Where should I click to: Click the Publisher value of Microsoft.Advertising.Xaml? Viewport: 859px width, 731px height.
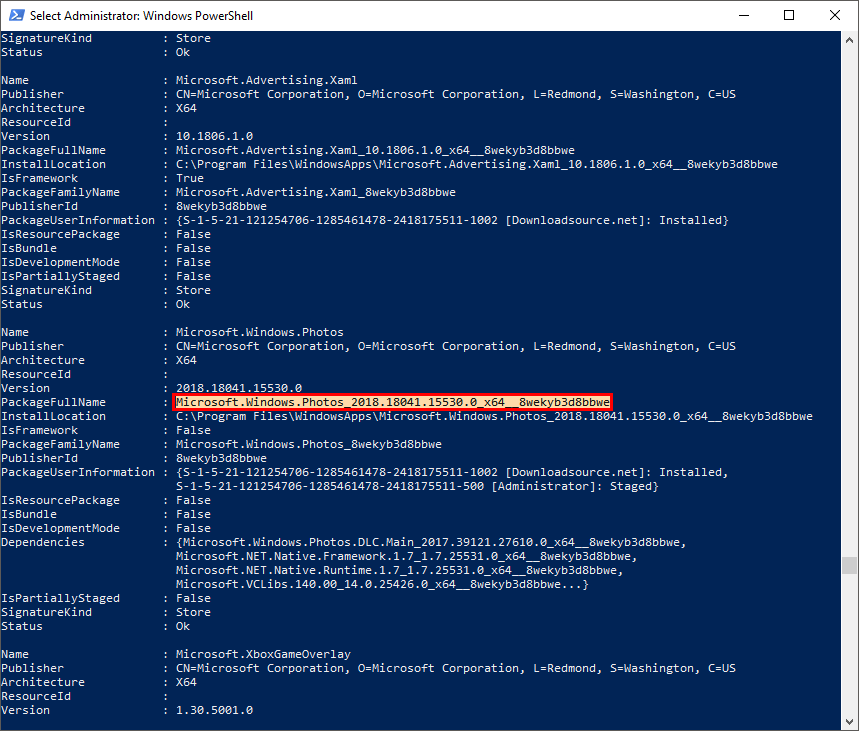456,94
